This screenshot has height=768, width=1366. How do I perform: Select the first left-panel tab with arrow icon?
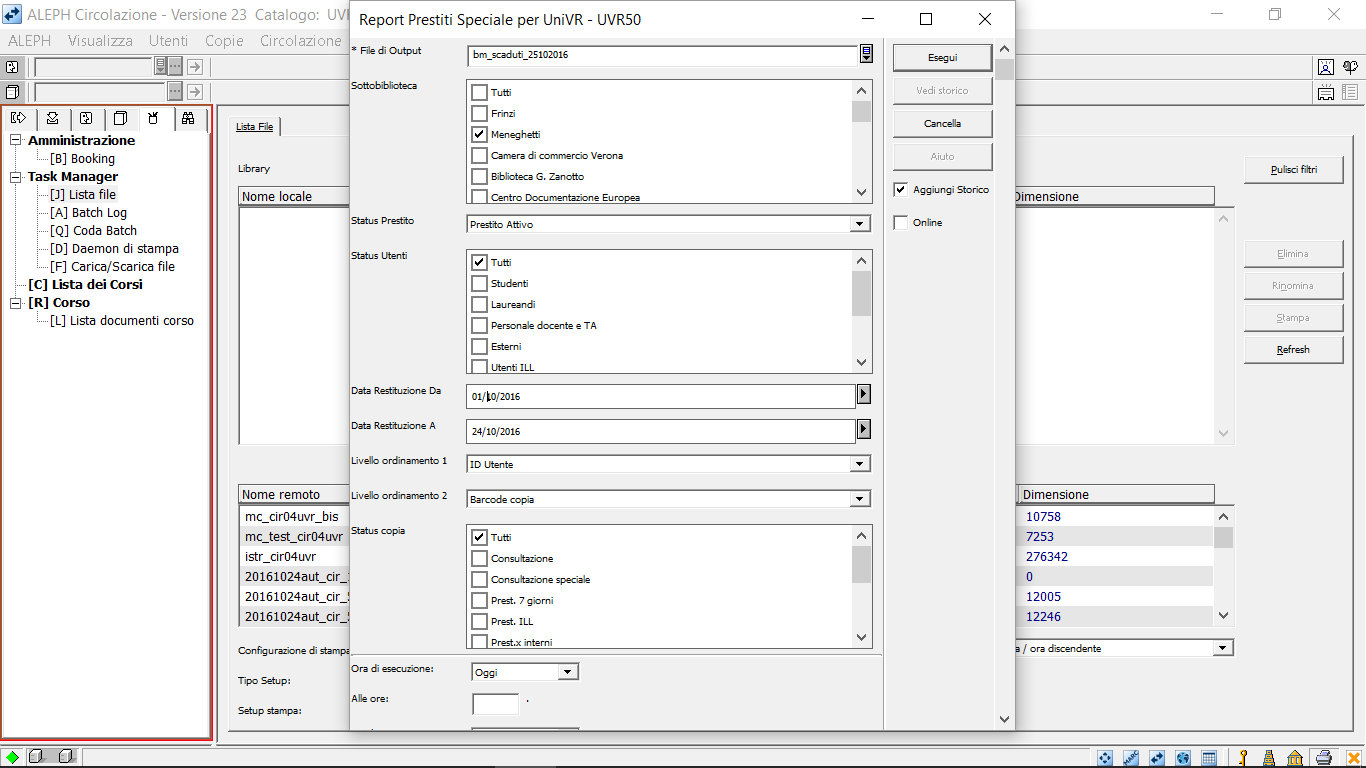tap(18, 118)
